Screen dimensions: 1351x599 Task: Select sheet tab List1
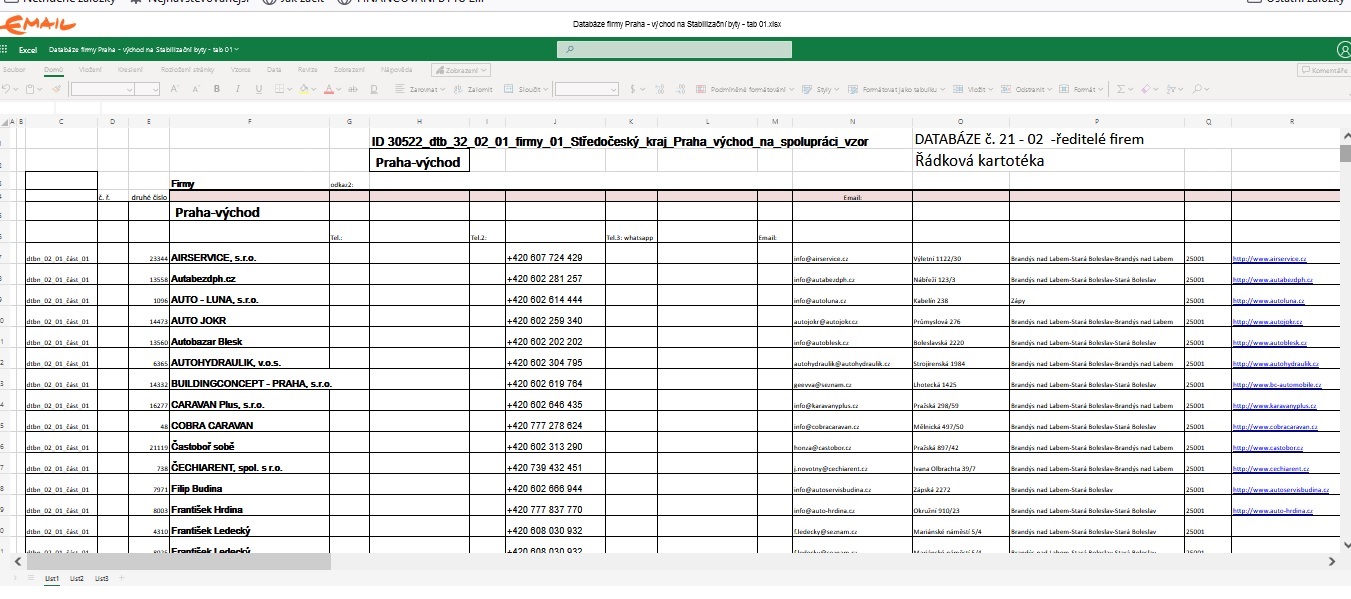52,579
